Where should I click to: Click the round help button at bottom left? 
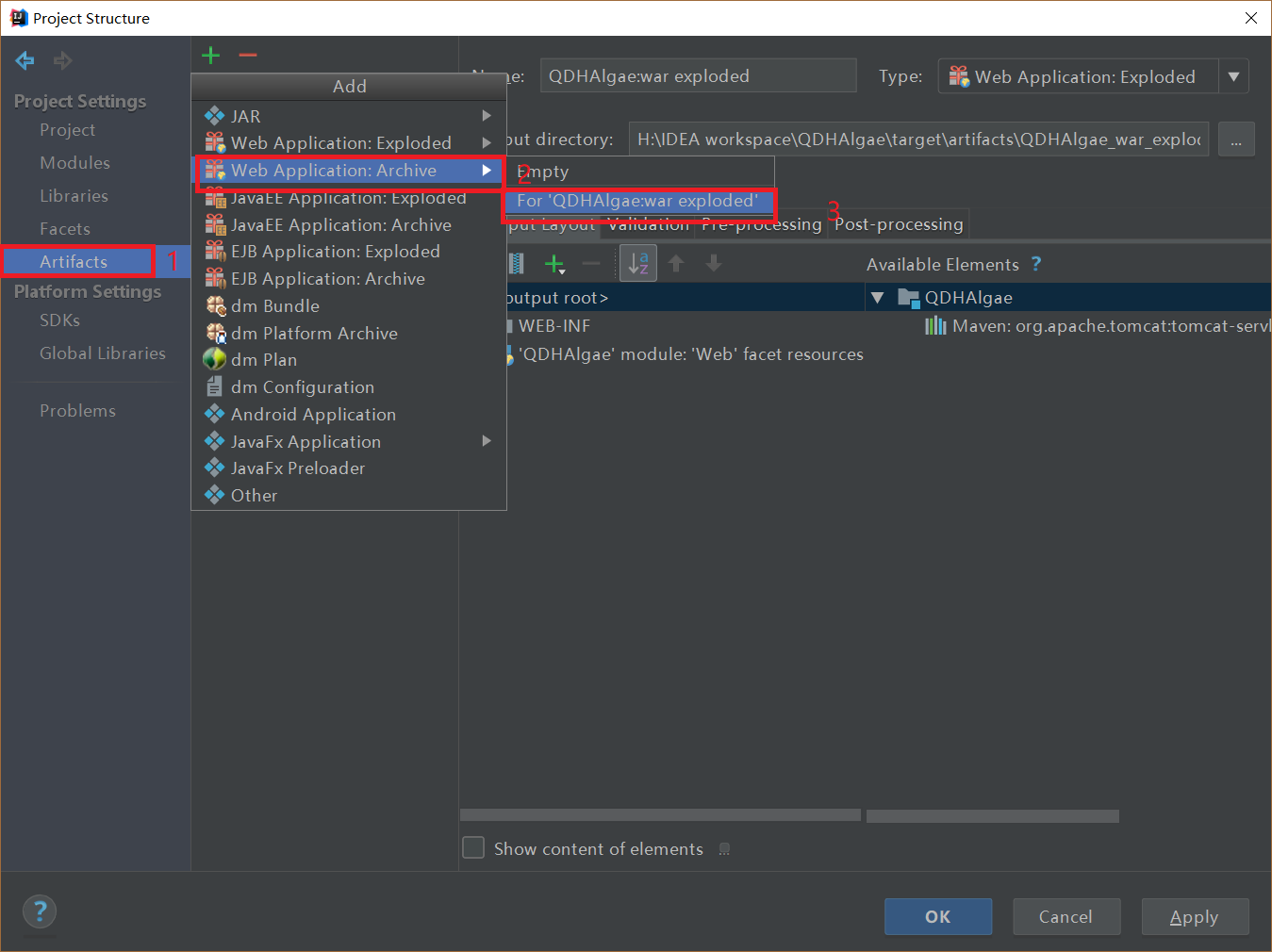(x=40, y=911)
